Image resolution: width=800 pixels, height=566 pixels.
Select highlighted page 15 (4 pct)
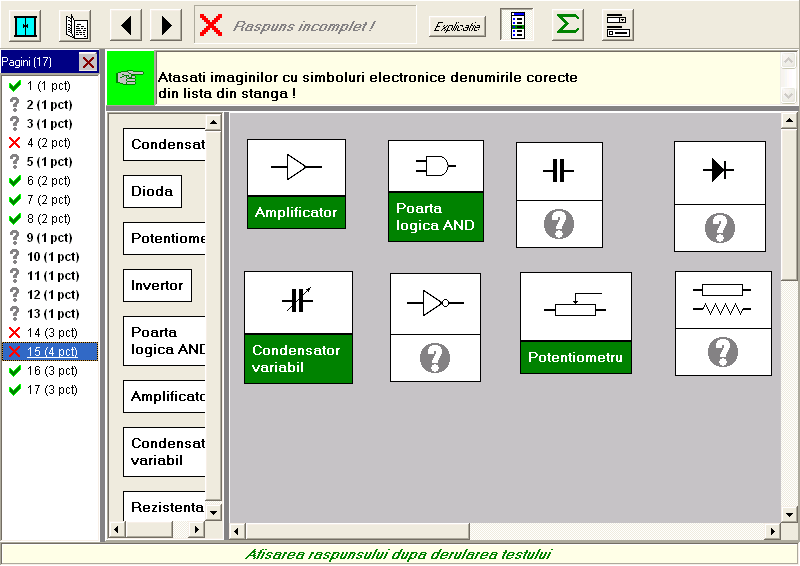tap(50, 352)
